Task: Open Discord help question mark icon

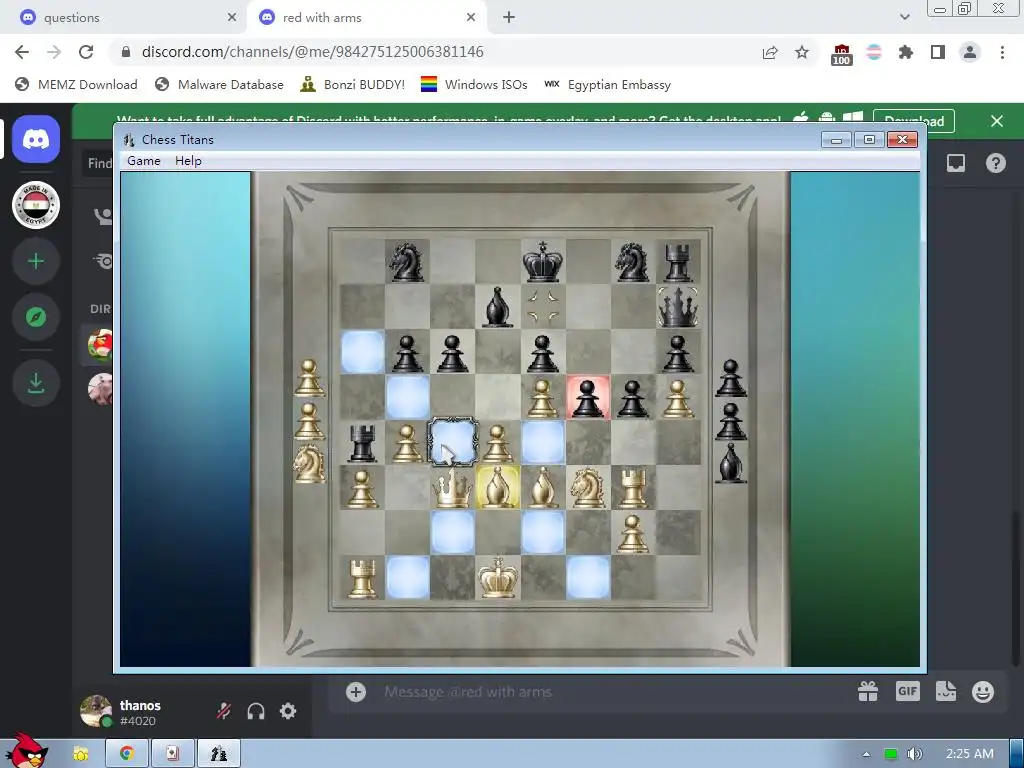Action: (995, 163)
